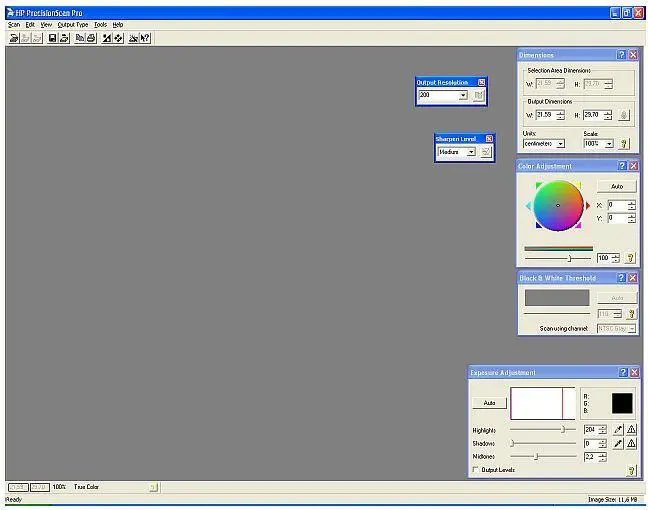
Task: Click the copy toolbar icon
Action: [80, 38]
